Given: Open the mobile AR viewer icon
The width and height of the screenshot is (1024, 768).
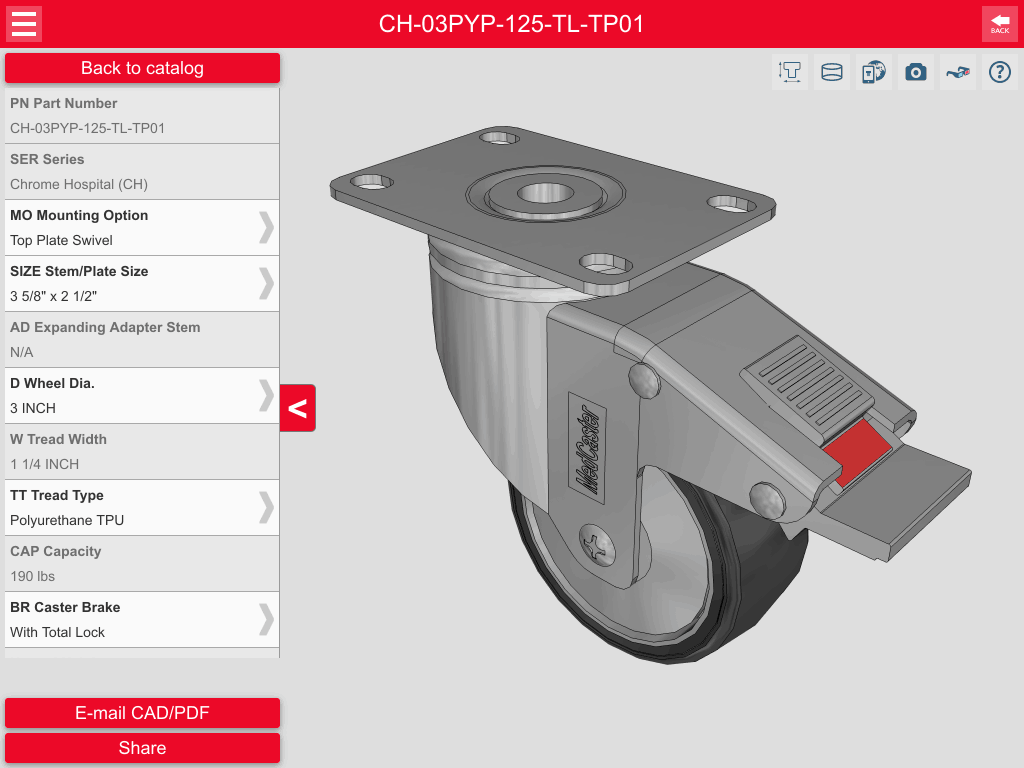Looking at the screenshot, I should click(873, 71).
